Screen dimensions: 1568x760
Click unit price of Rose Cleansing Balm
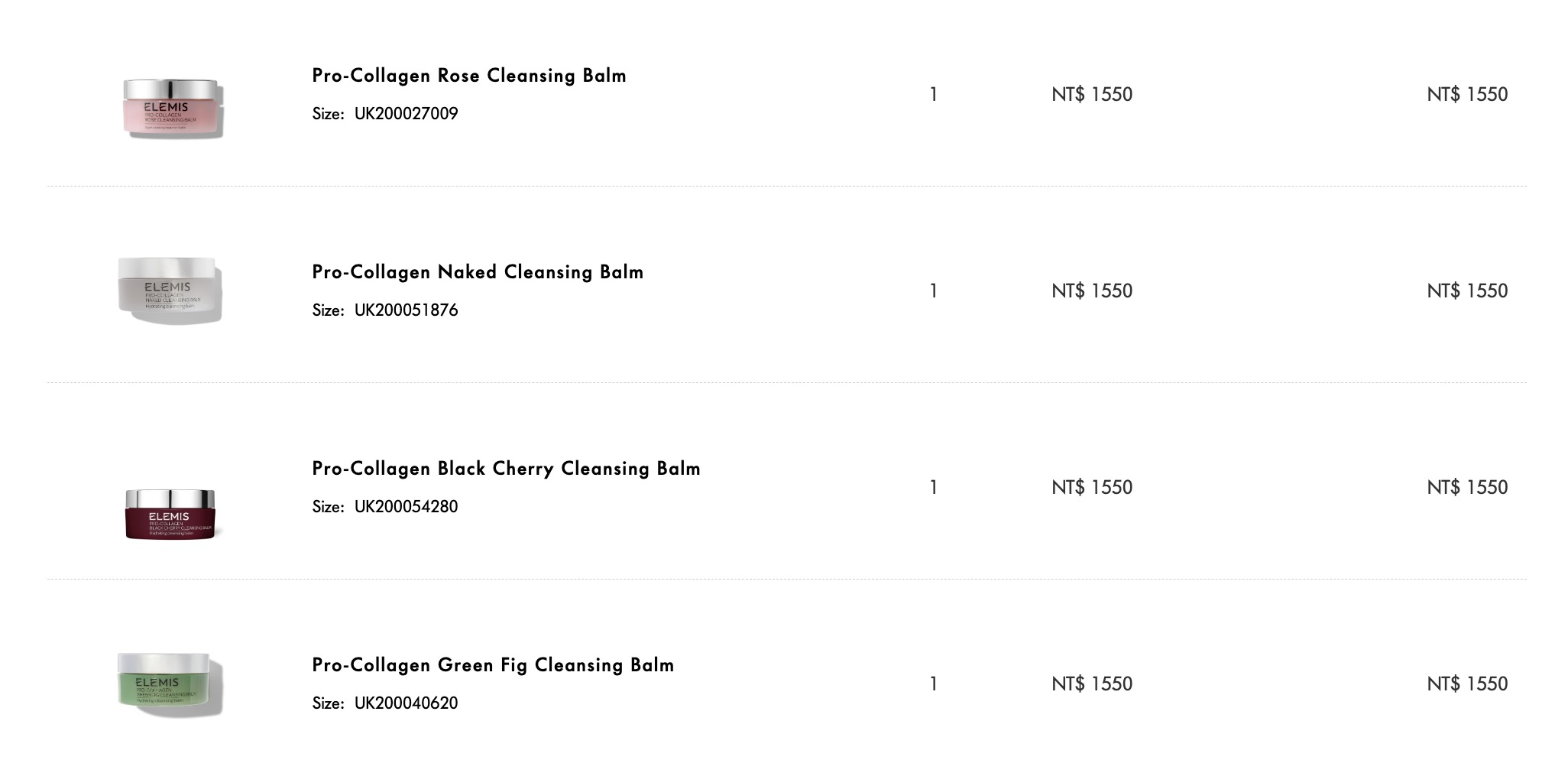pyautogui.click(x=1091, y=95)
